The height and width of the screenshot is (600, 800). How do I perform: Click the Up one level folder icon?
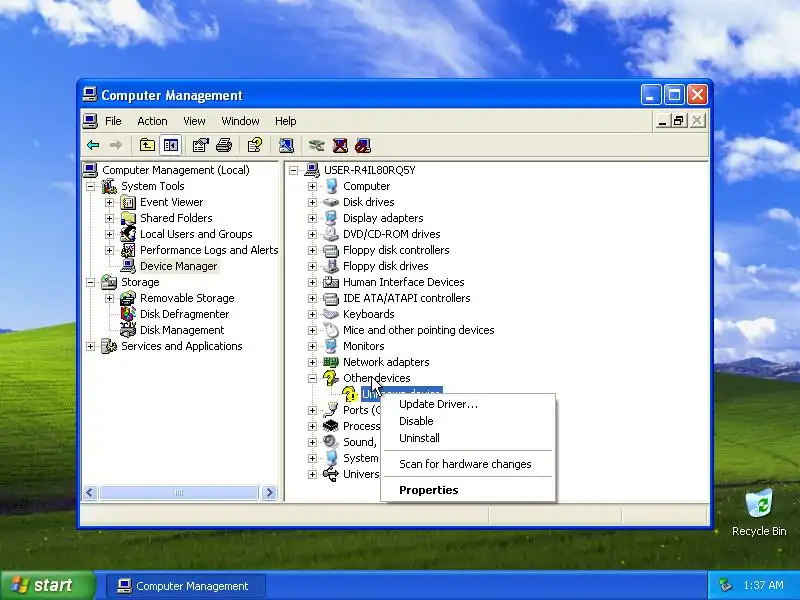click(147, 145)
